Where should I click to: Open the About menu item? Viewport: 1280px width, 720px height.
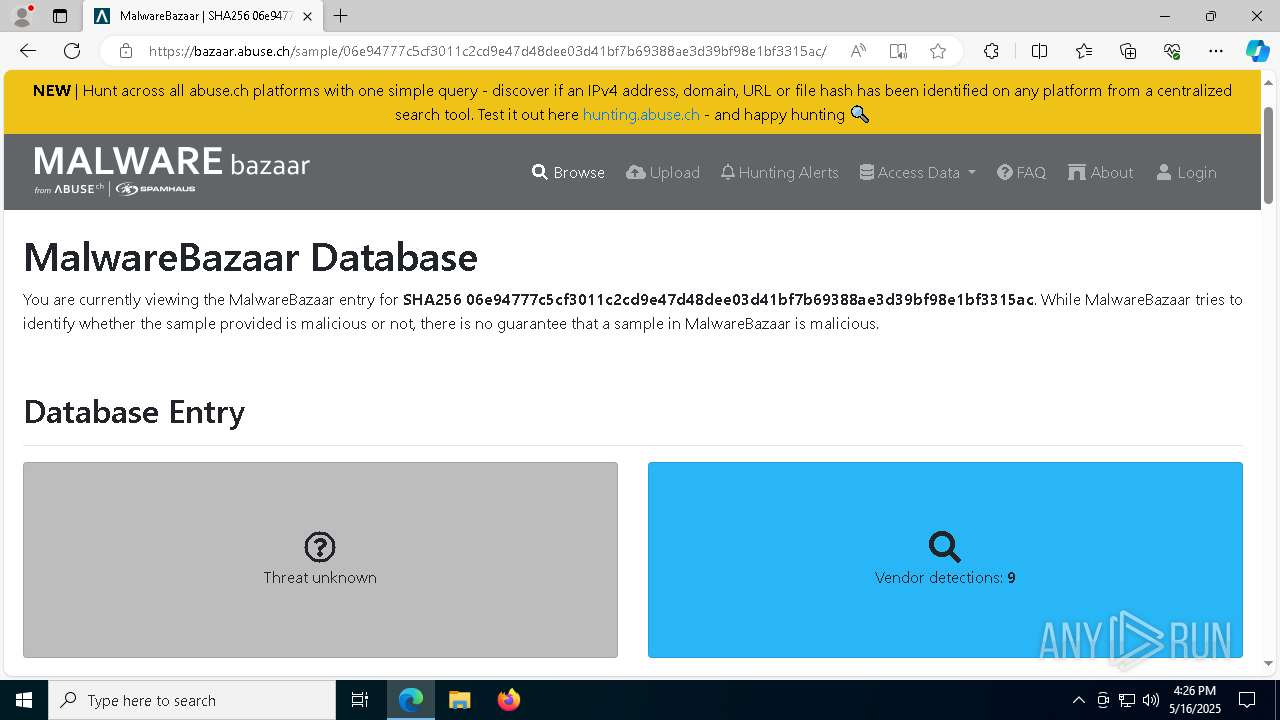(x=1100, y=172)
